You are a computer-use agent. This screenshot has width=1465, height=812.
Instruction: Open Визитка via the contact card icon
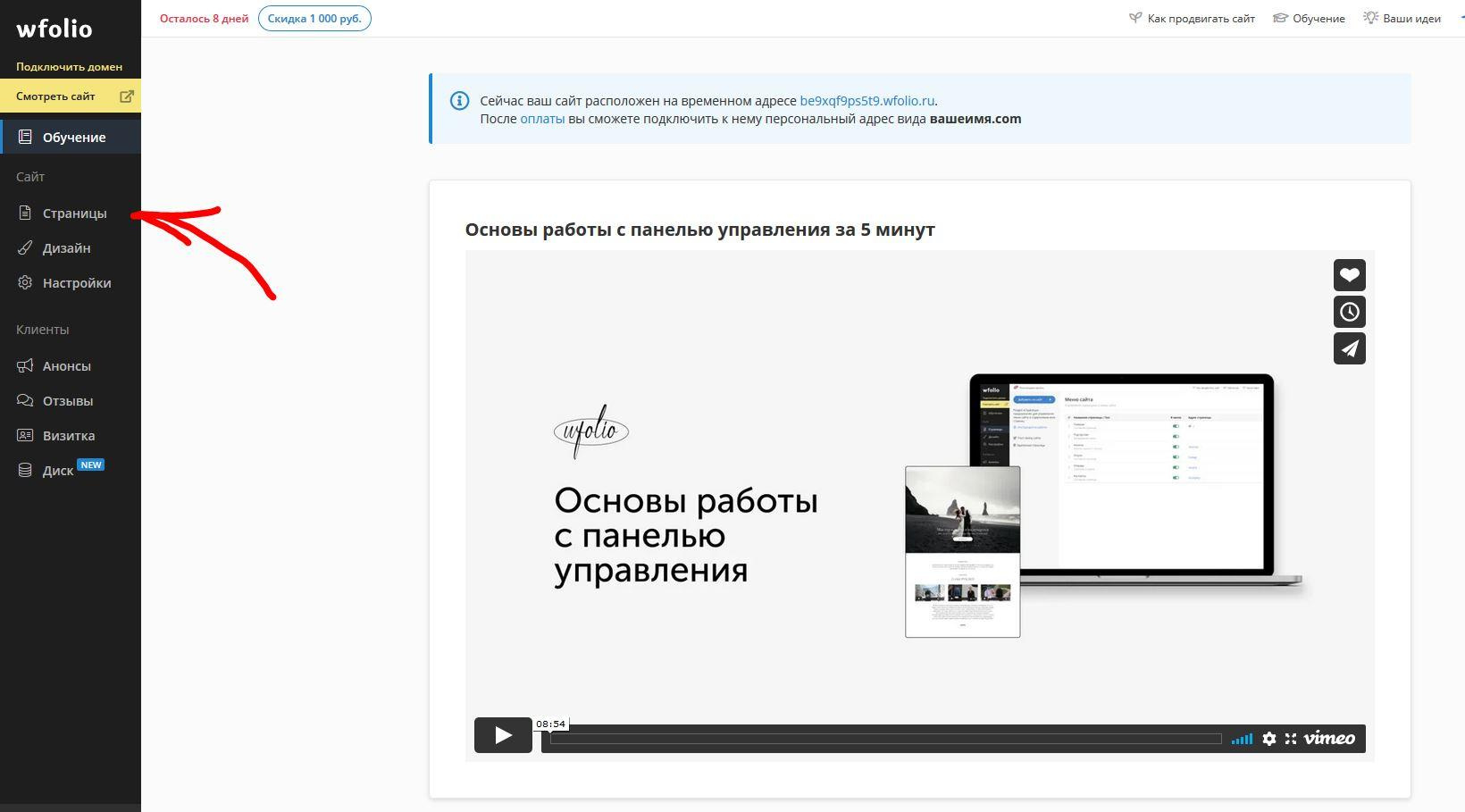[25, 435]
